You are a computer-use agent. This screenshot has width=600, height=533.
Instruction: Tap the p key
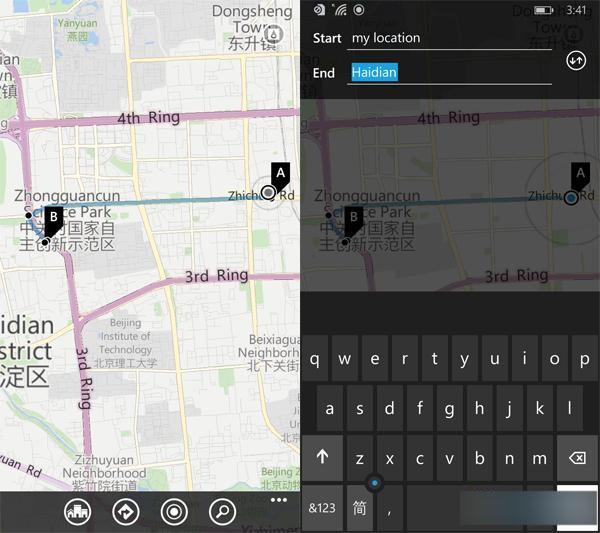tap(584, 359)
